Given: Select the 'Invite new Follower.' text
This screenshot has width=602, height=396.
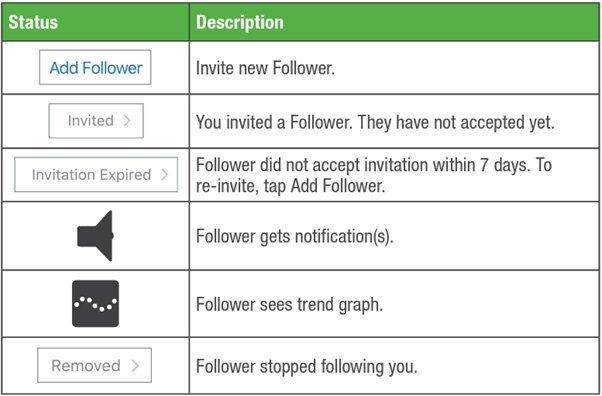Looking at the screenshot, I should coord(265,68).
